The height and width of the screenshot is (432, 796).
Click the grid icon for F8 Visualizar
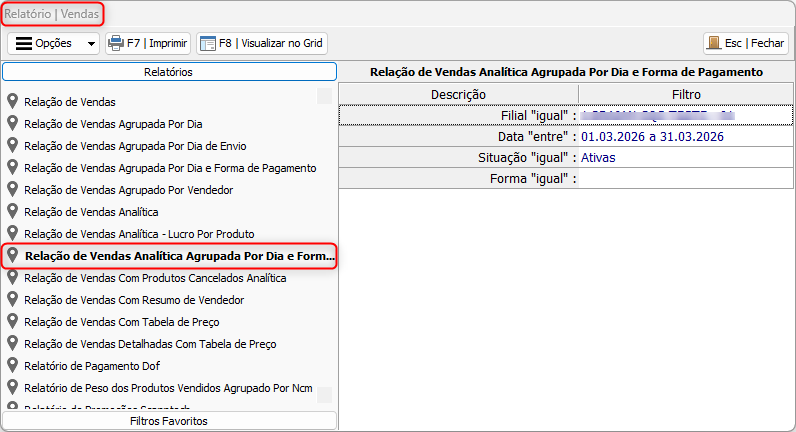[208, 44]
